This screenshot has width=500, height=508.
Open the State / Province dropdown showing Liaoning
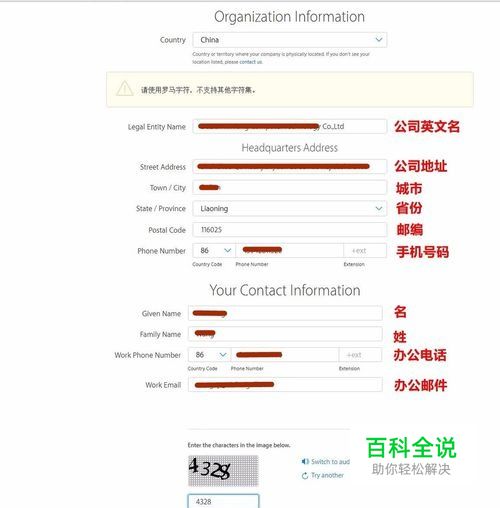point(290,209)
